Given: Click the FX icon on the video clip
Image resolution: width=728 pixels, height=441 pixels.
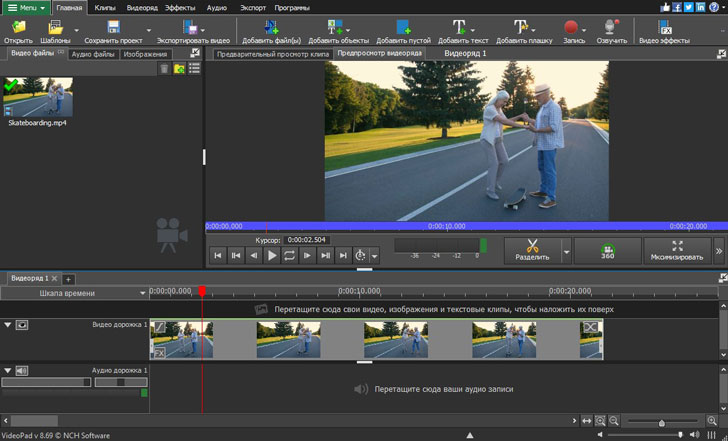Looking at the screenshot, I should pyautogui.click(x=158, y=353).
